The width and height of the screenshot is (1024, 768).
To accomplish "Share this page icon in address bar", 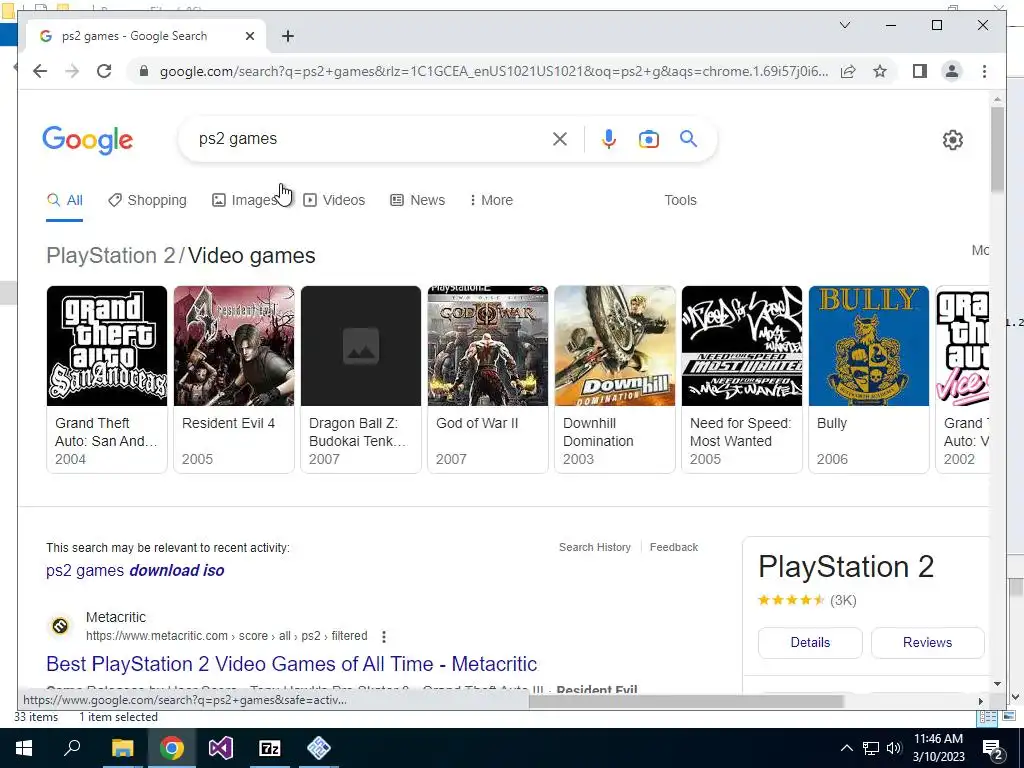I will point(848,71).
